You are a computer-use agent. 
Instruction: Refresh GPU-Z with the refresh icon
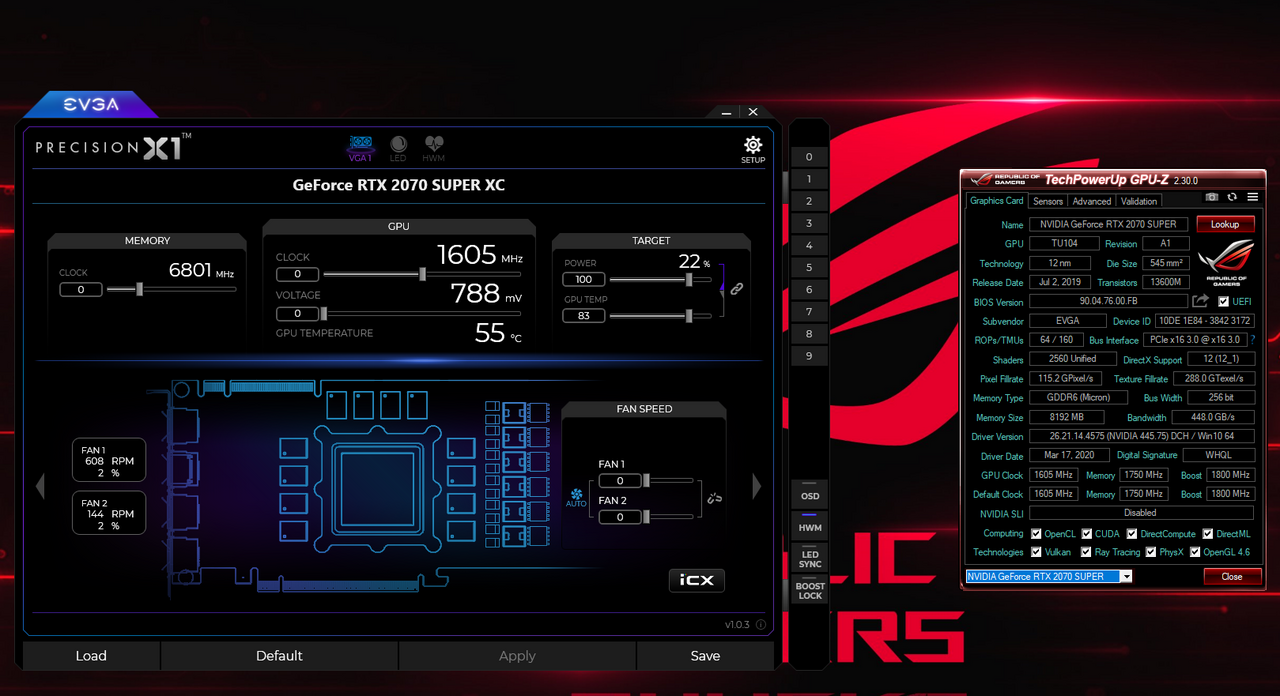(x=1232, y=197)
